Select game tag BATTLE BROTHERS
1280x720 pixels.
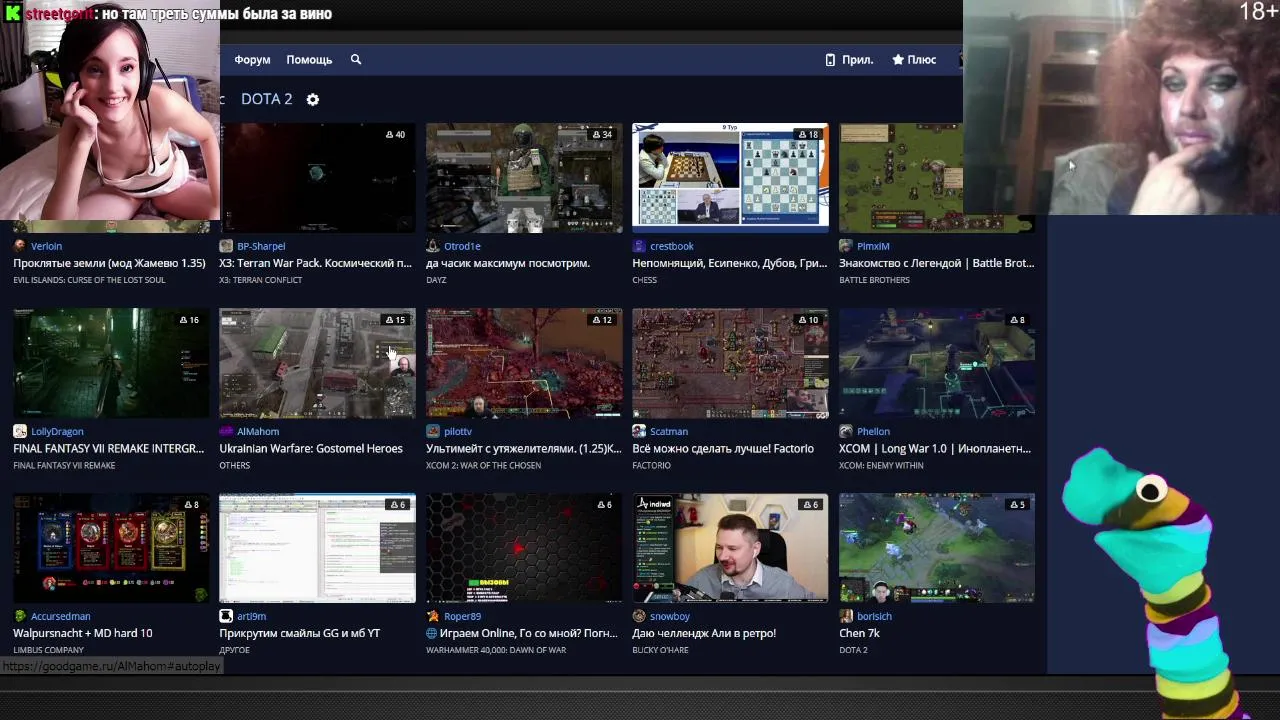click(x=874, y=280)
